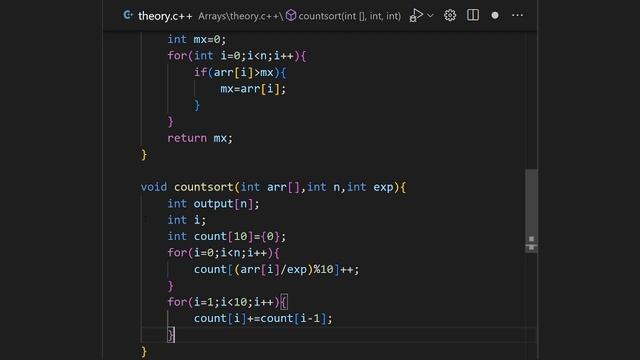This screenshot has width=640, height=360.
Task: Open the settings gear icon
Action: (450, 15)
